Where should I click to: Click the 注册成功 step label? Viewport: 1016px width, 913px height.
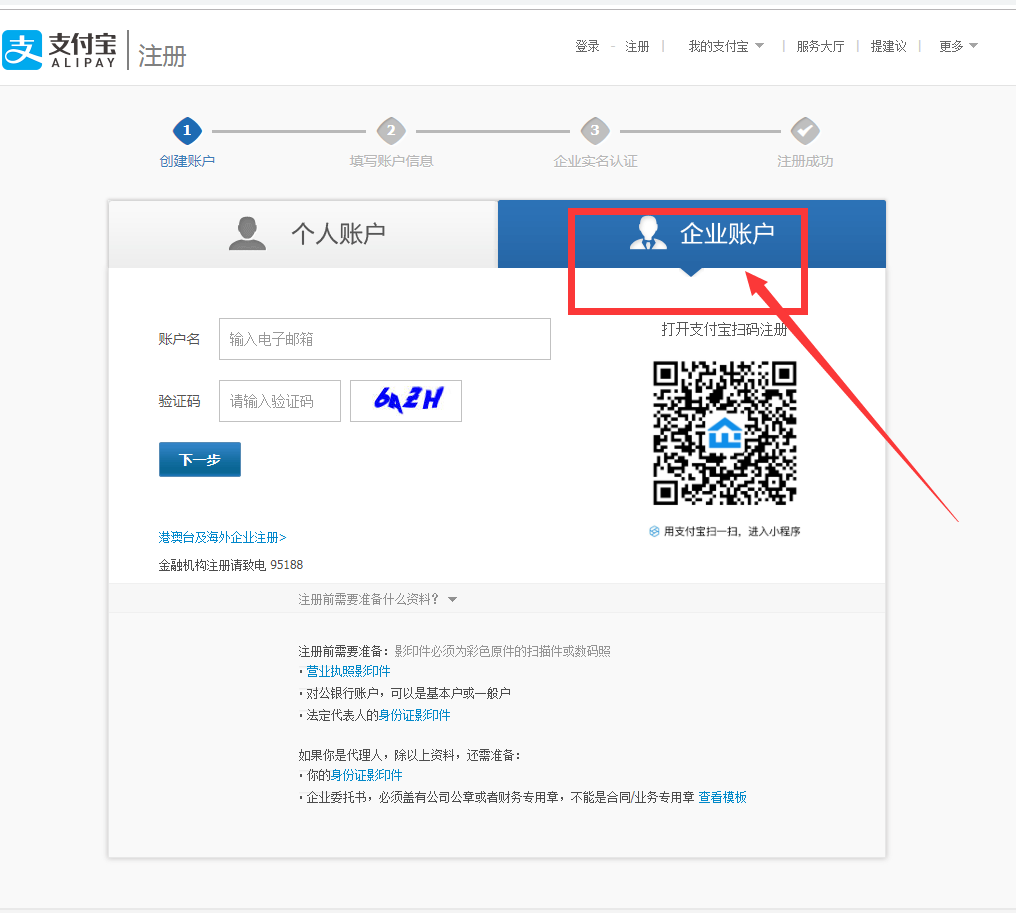pos(805,161)
